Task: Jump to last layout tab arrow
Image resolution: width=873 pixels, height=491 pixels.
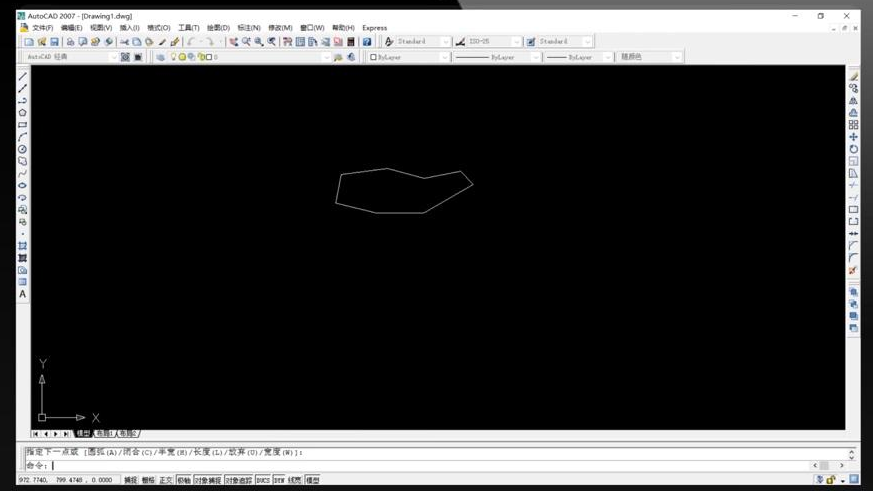Action: click(x=66, y=434)
